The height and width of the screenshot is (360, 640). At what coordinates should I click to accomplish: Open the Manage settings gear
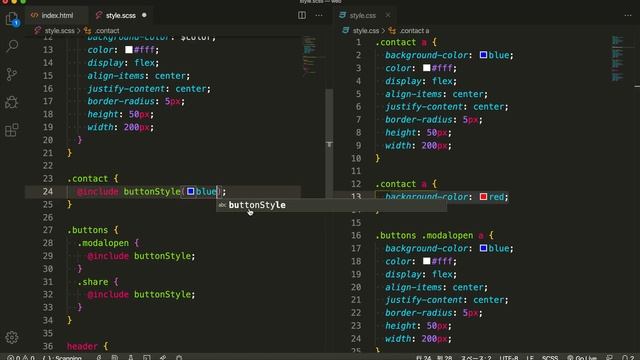[12, 337]
